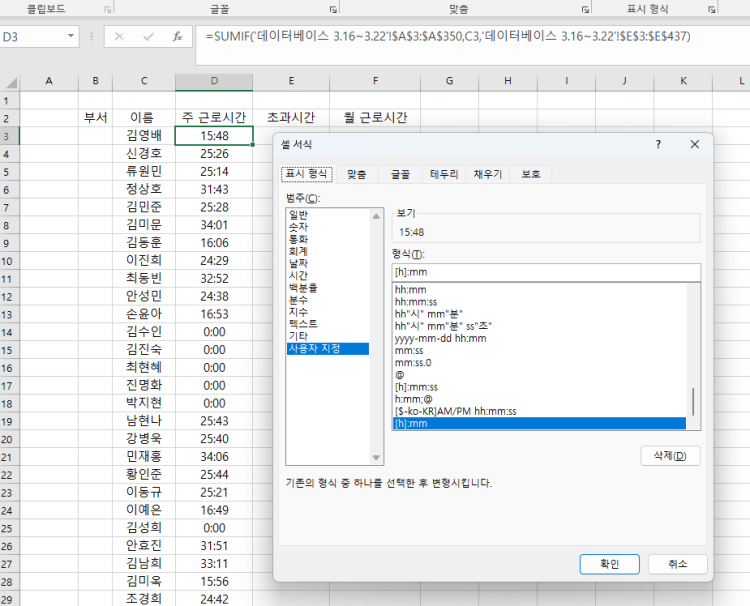Choose yyyy-mm-dd hh:mm format
Screen dimensions: 750x606
(x=540, y=338)
